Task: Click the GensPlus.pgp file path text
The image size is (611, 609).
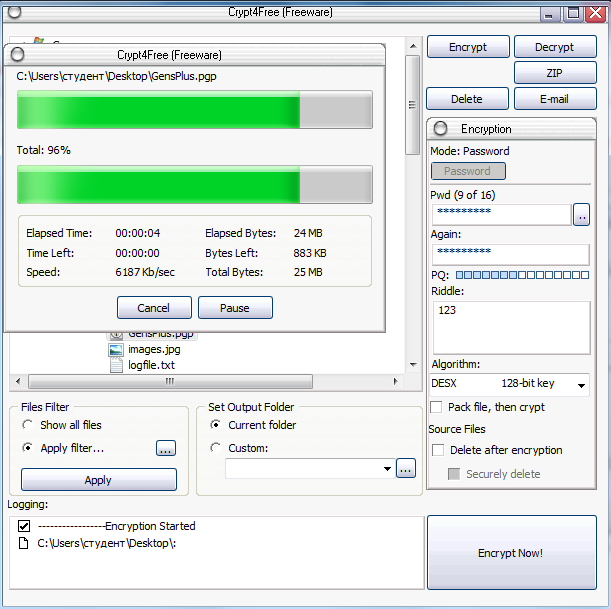Action: (117, 76)
